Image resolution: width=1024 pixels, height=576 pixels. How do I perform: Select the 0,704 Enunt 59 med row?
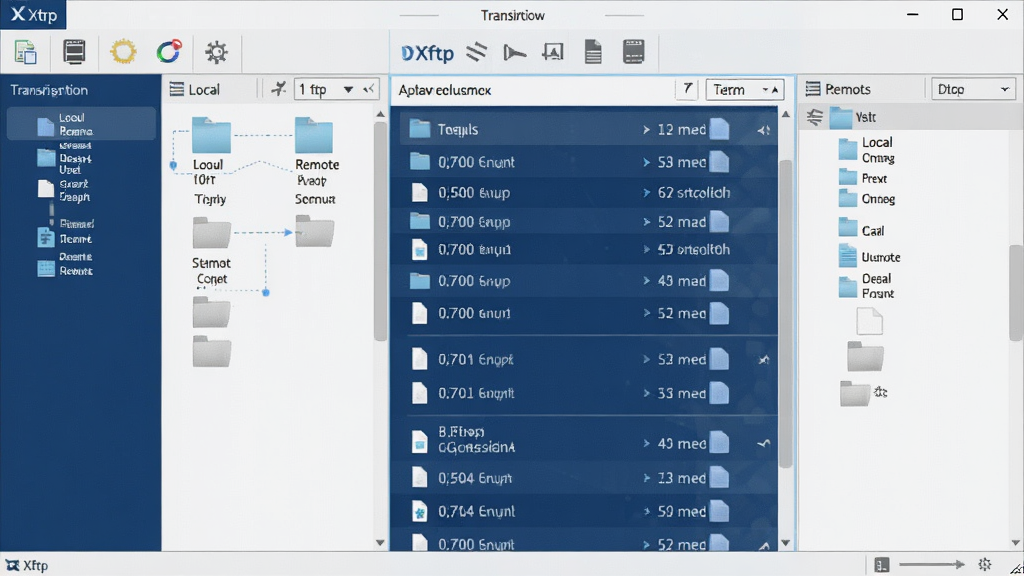point(584,511)
